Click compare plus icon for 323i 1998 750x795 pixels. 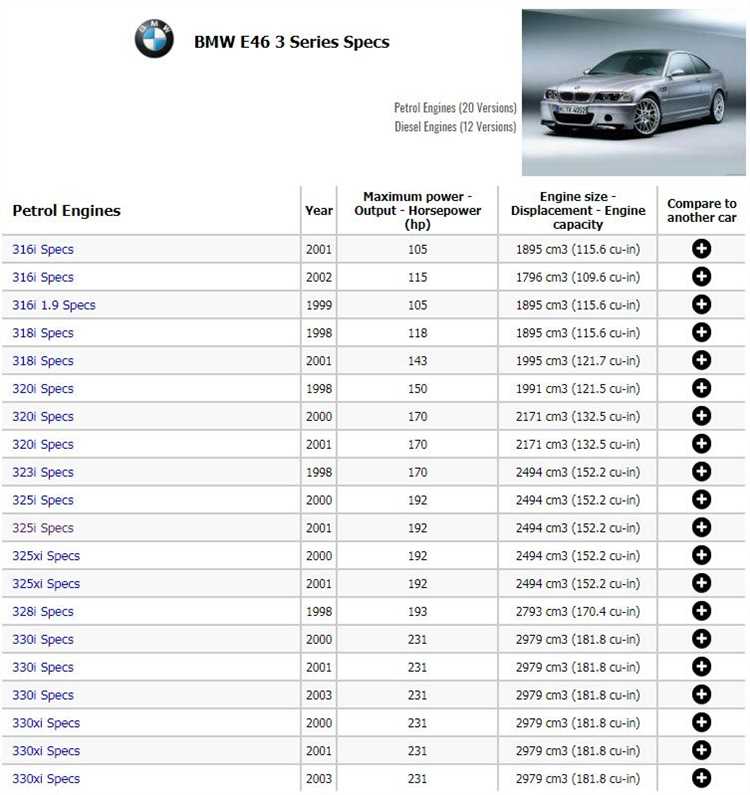(x=701, y=472)
